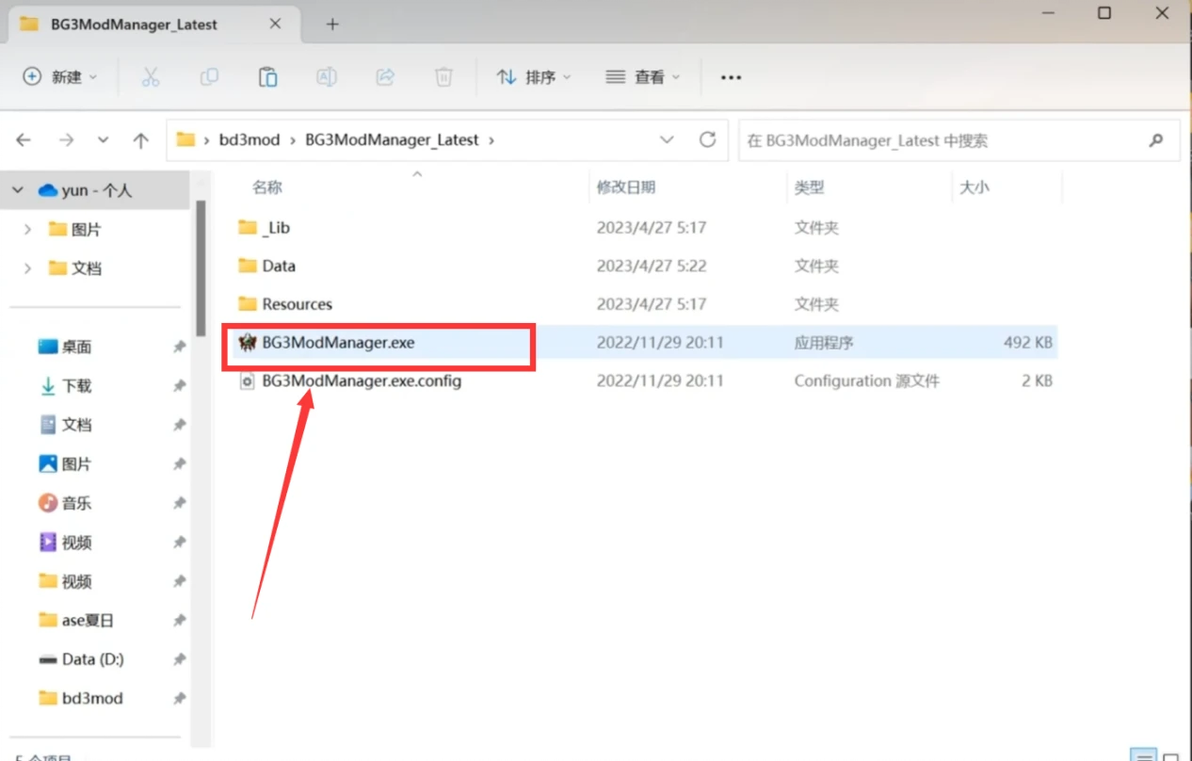Click the breadcrumb folder icon

pos(185,140)
